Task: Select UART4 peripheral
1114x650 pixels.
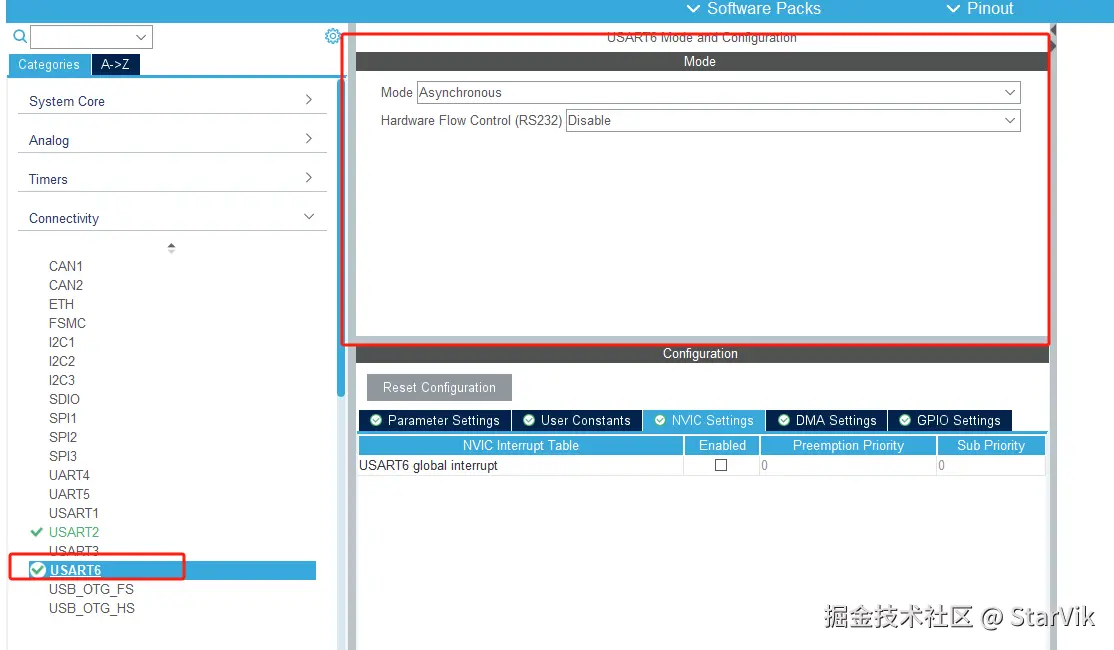Action: pos(69,475)
